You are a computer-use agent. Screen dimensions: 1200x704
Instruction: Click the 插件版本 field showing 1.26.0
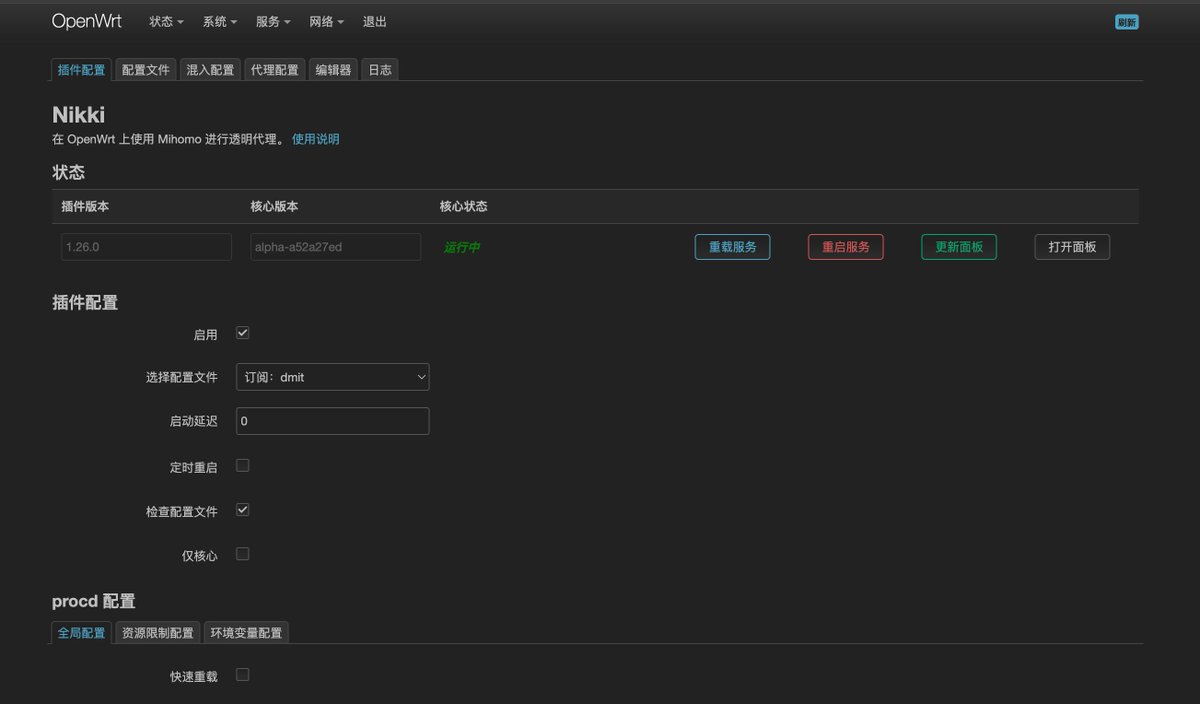[146, 247]
